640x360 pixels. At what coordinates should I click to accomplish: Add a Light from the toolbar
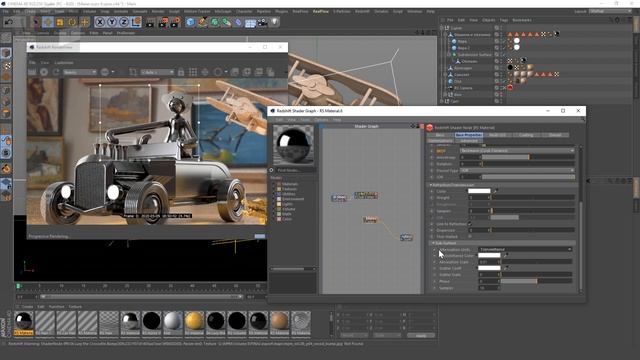[274, 22]
